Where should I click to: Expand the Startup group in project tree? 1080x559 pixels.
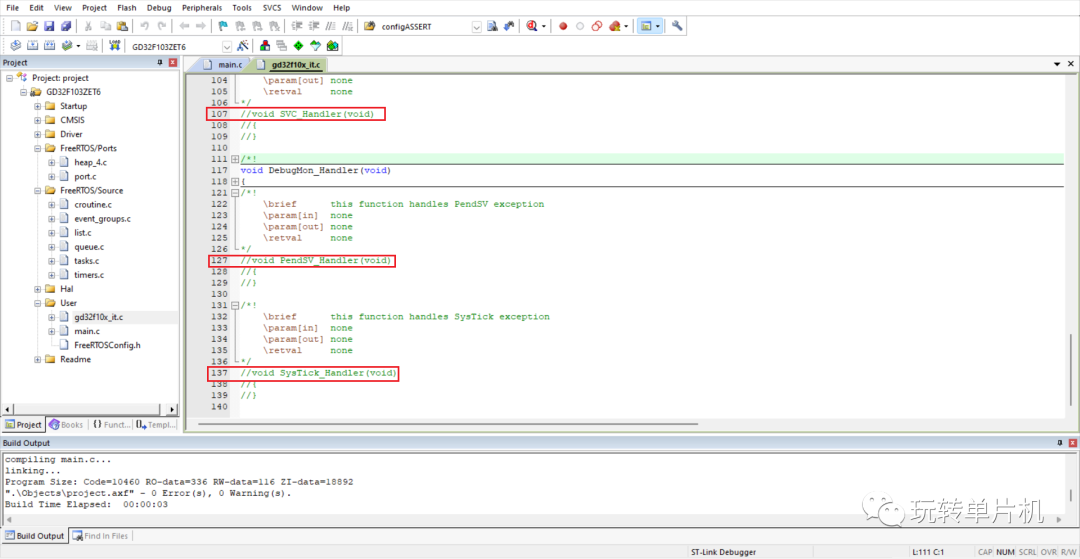pos(38,106)
